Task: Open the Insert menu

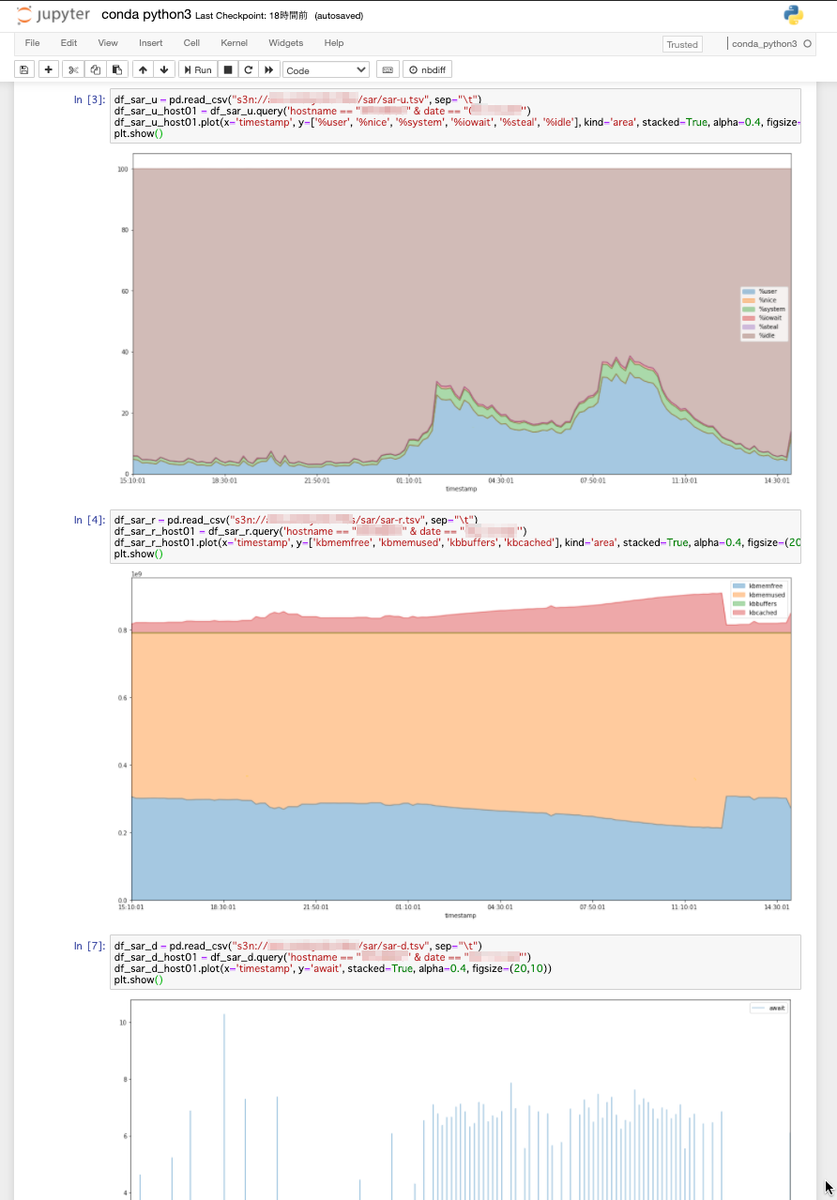Action: [x=151, y=43]
